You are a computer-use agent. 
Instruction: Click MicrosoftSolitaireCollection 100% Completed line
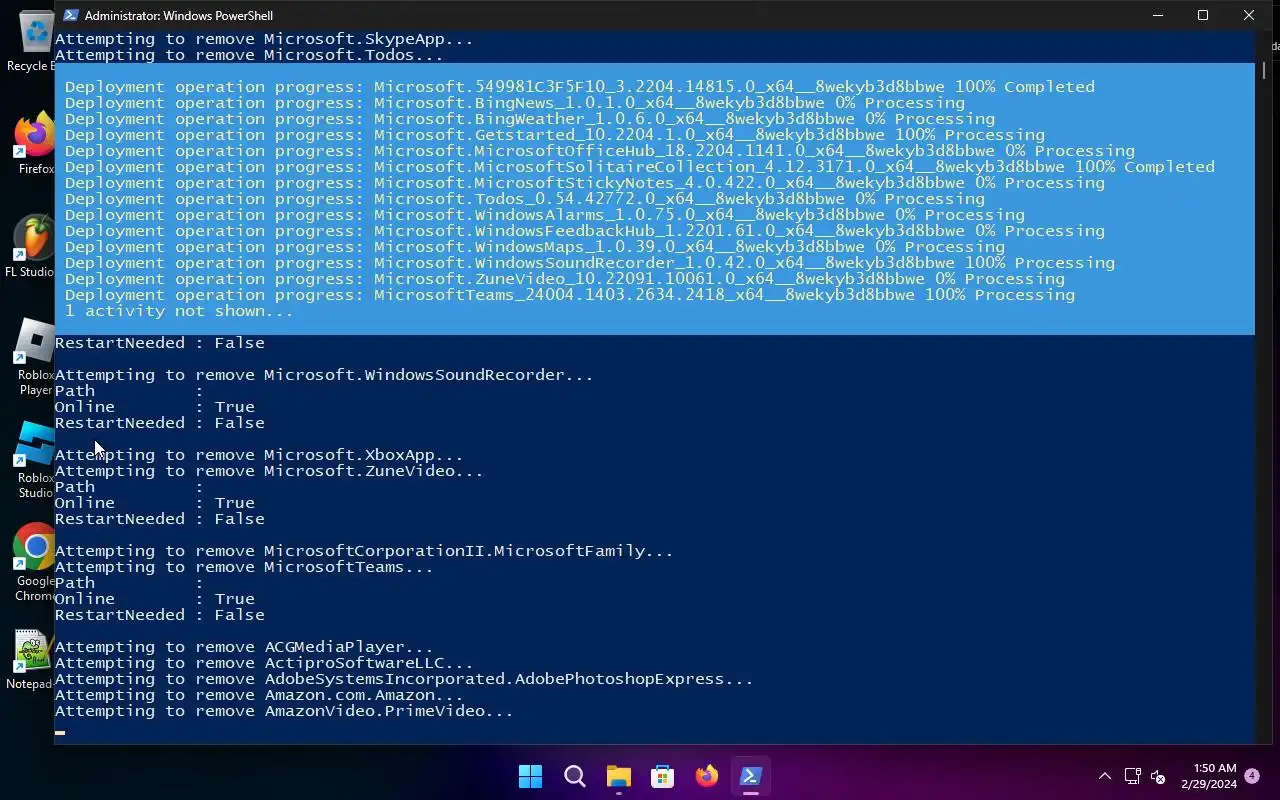click(640, 167)
